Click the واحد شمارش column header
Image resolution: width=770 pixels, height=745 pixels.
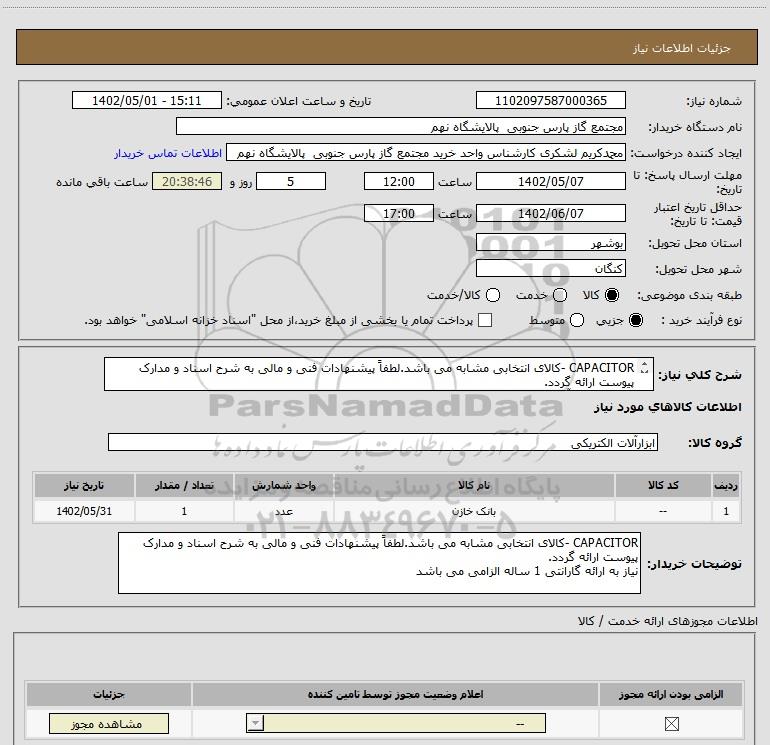[284, 485]
